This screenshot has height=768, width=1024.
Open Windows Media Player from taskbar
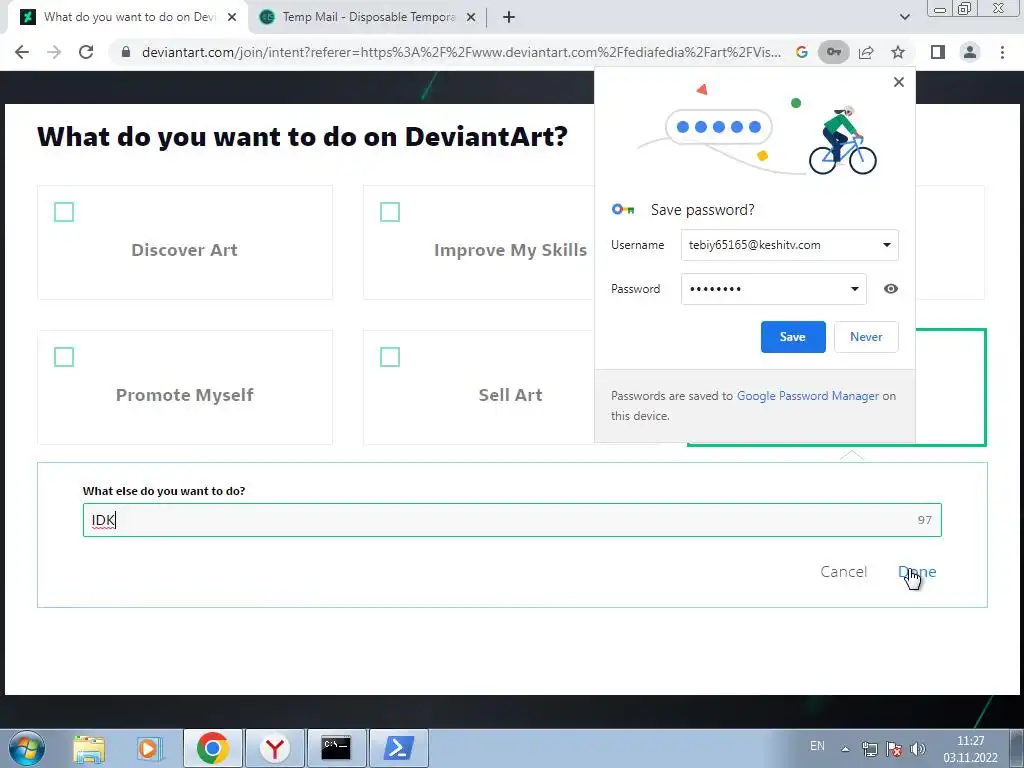[x=150, y=748]
